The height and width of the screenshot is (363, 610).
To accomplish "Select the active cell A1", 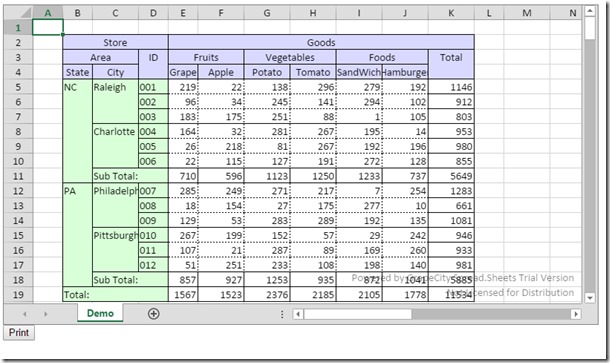I will click(x=48, y=28).
